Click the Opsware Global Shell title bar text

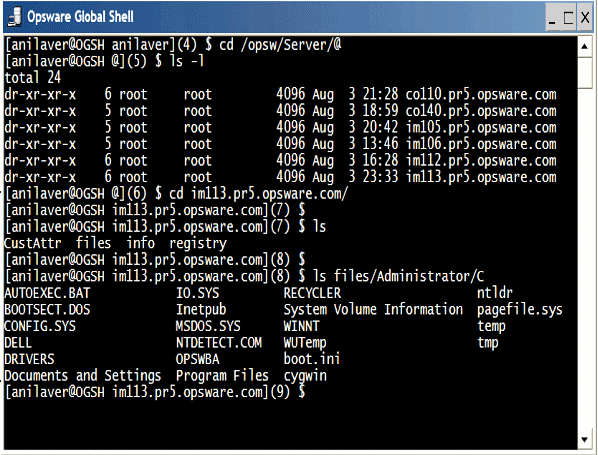pyautogui.click(x=80, y=17)
